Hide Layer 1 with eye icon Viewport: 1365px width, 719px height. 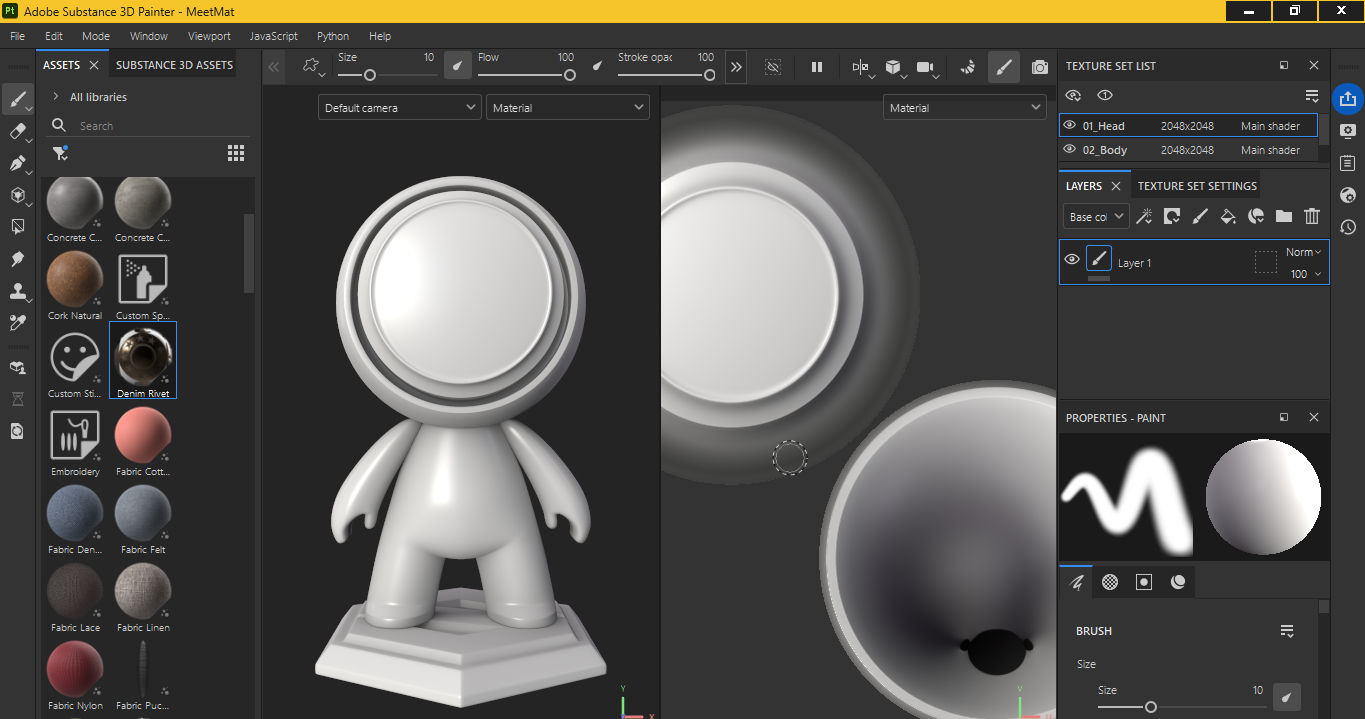[1072, 260]
